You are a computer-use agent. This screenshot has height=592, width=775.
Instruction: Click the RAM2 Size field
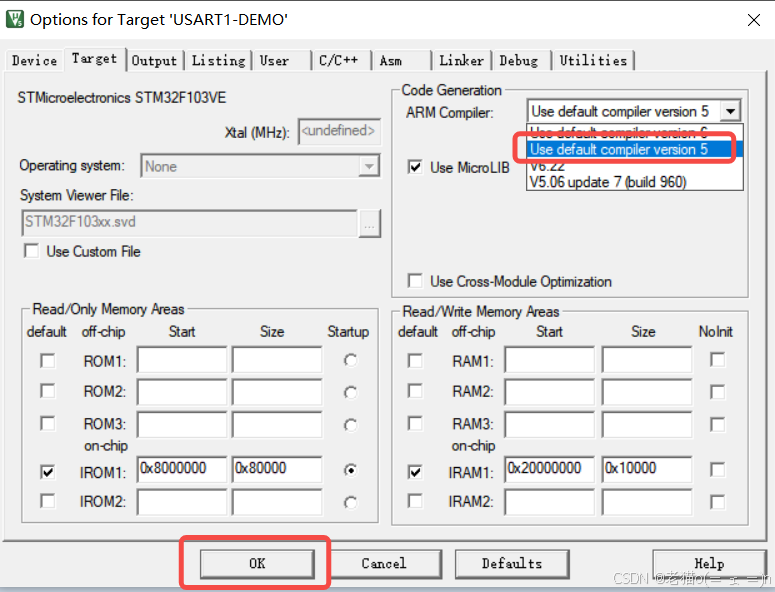point(647,392)
